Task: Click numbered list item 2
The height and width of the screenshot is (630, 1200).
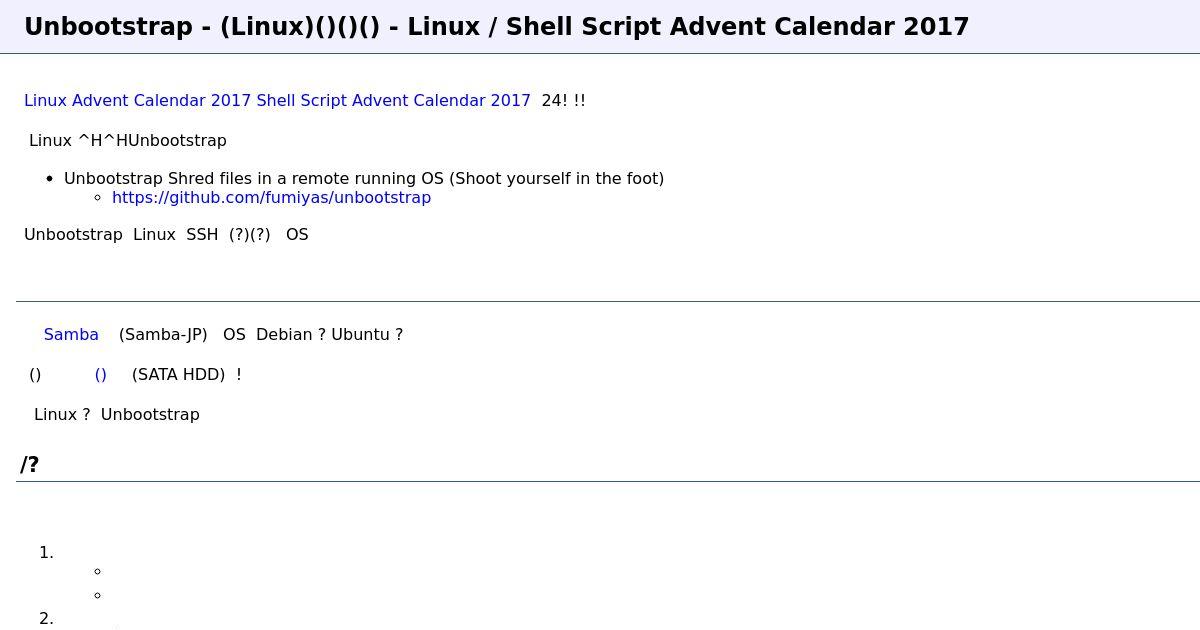Action: (x=46, y=619)
